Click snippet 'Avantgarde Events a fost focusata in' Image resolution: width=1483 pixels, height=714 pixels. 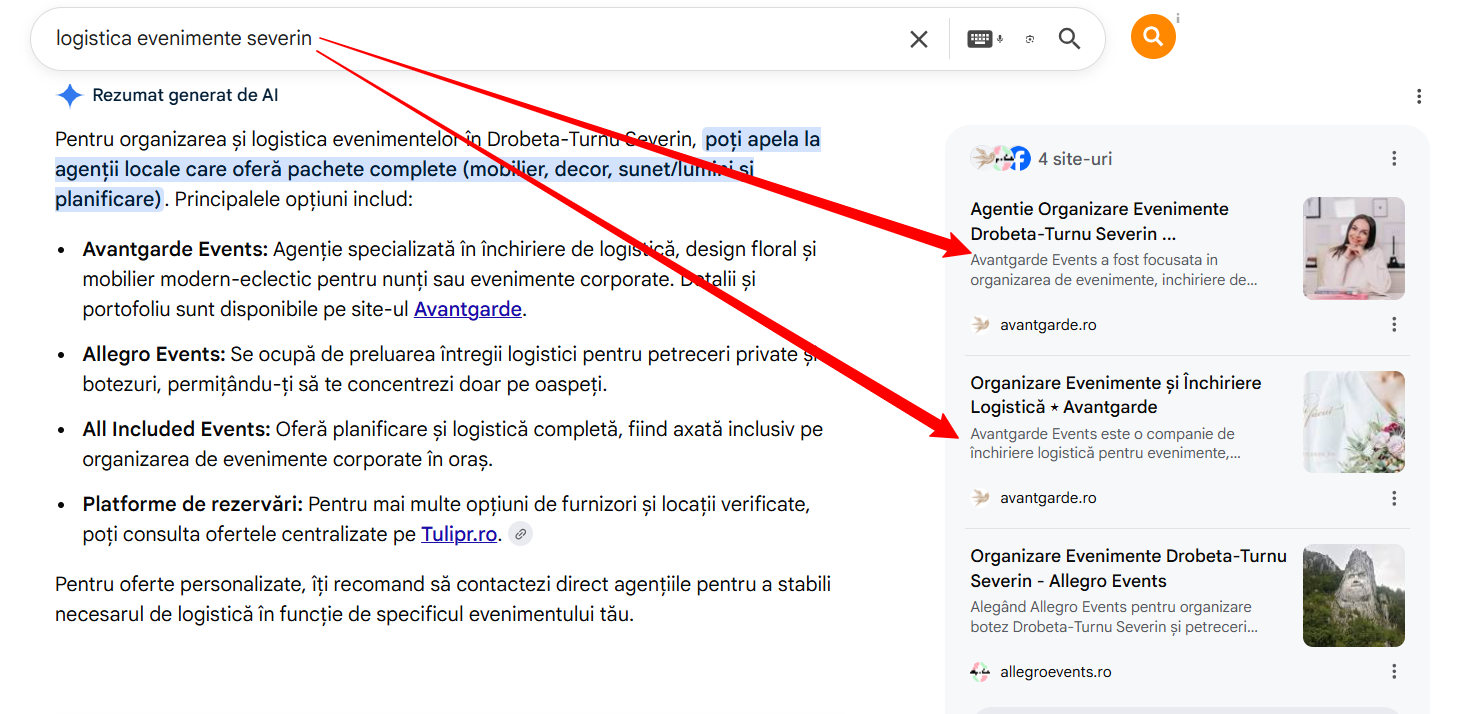(1094, 260)
